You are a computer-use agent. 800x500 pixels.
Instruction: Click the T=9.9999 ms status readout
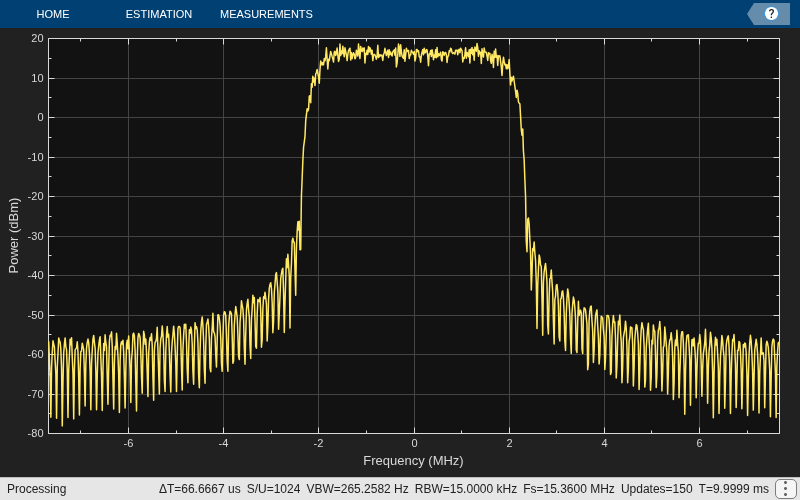[734, 489]
